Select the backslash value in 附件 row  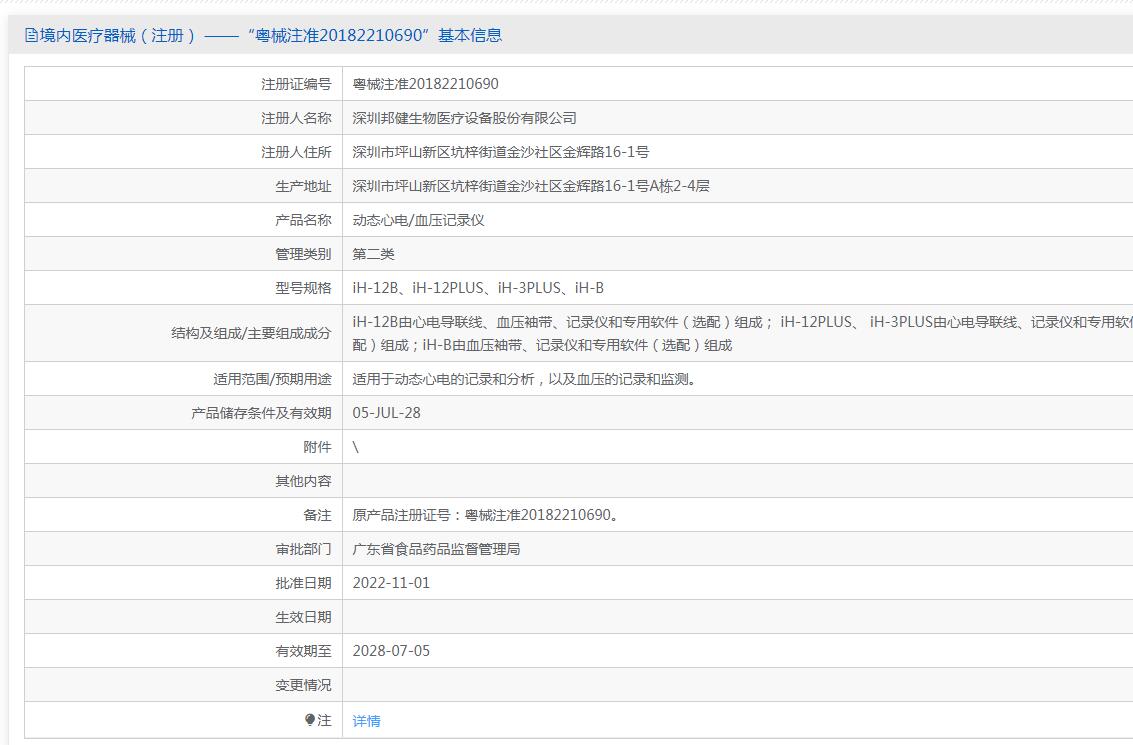click(x=356, y=447)
